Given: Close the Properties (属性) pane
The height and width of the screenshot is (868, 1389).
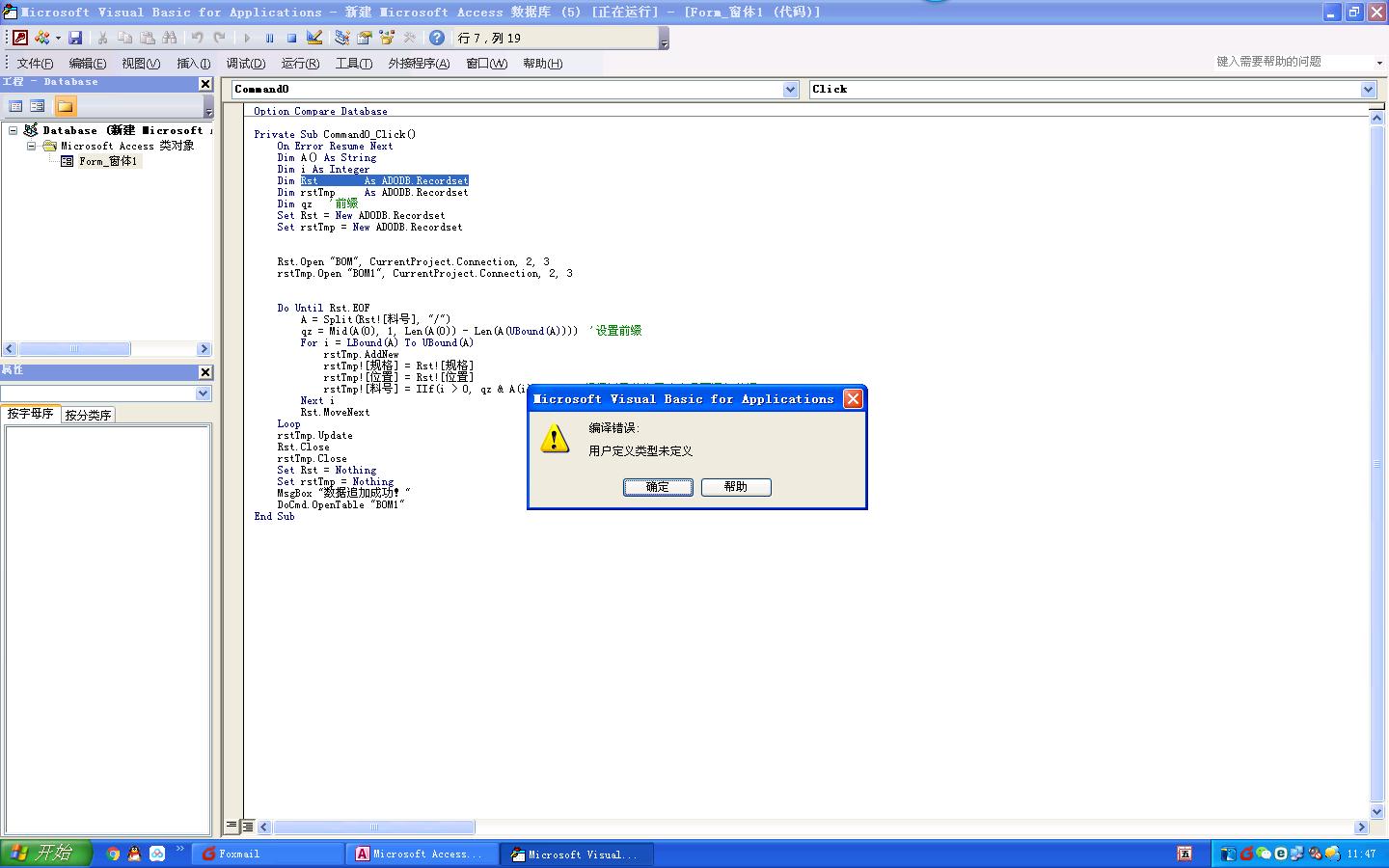Looking at the screenshot, I should (204, 372).
